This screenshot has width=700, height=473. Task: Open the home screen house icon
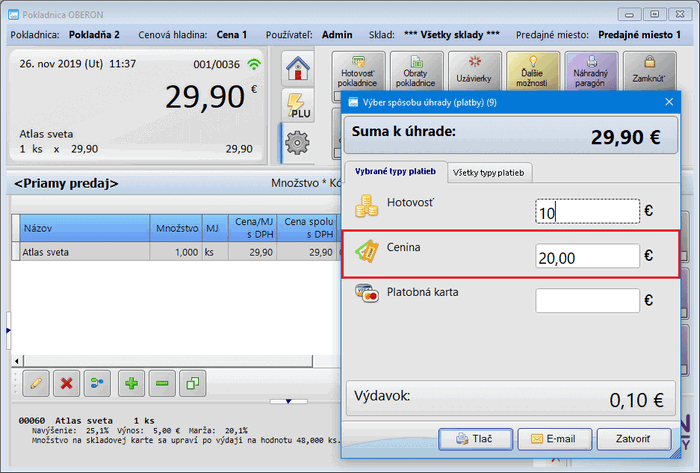click(296, 69)
